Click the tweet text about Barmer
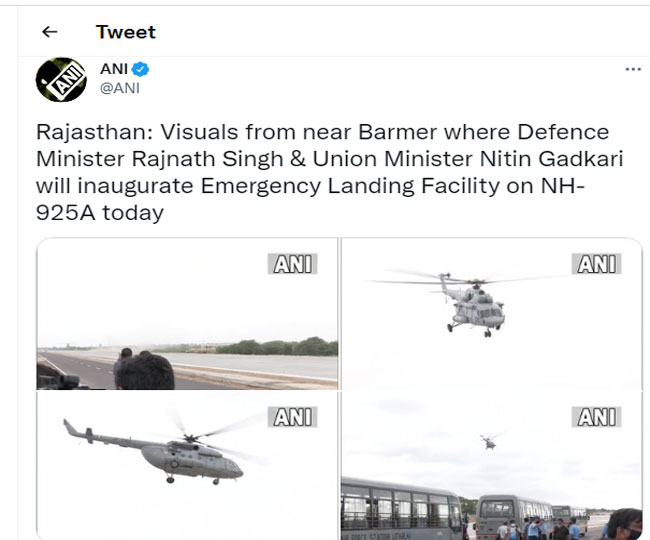Viewport: 650px width, 540px height. tap(330, 172)
